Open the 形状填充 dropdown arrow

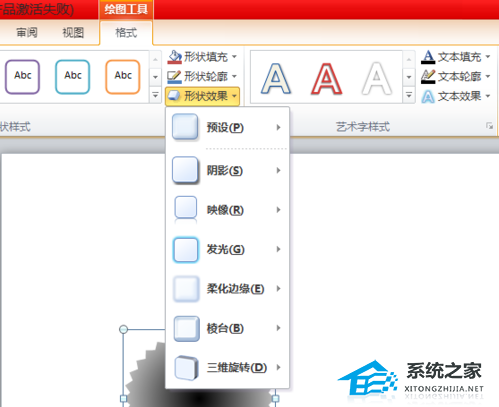pyautogui.click(x=234, y=57)
